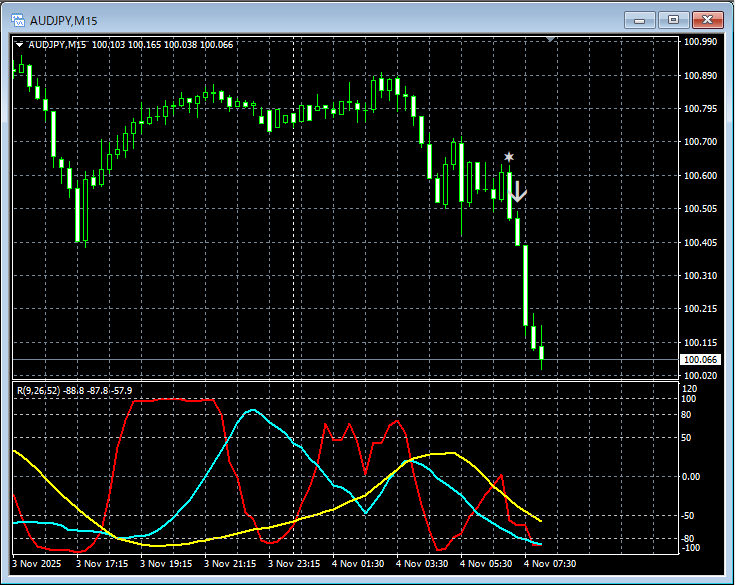
Task: Click the indicator scale value -50
Action: pyautogui.click(x=688, y=516)
